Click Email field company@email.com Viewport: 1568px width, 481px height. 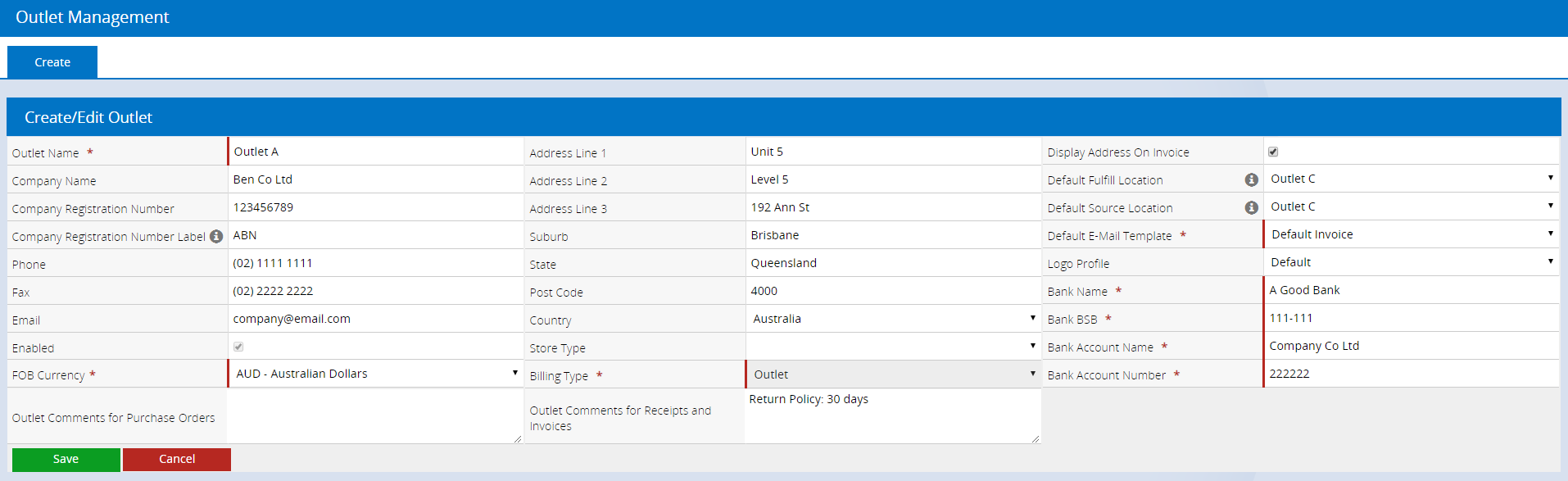(x=376, y=319)
